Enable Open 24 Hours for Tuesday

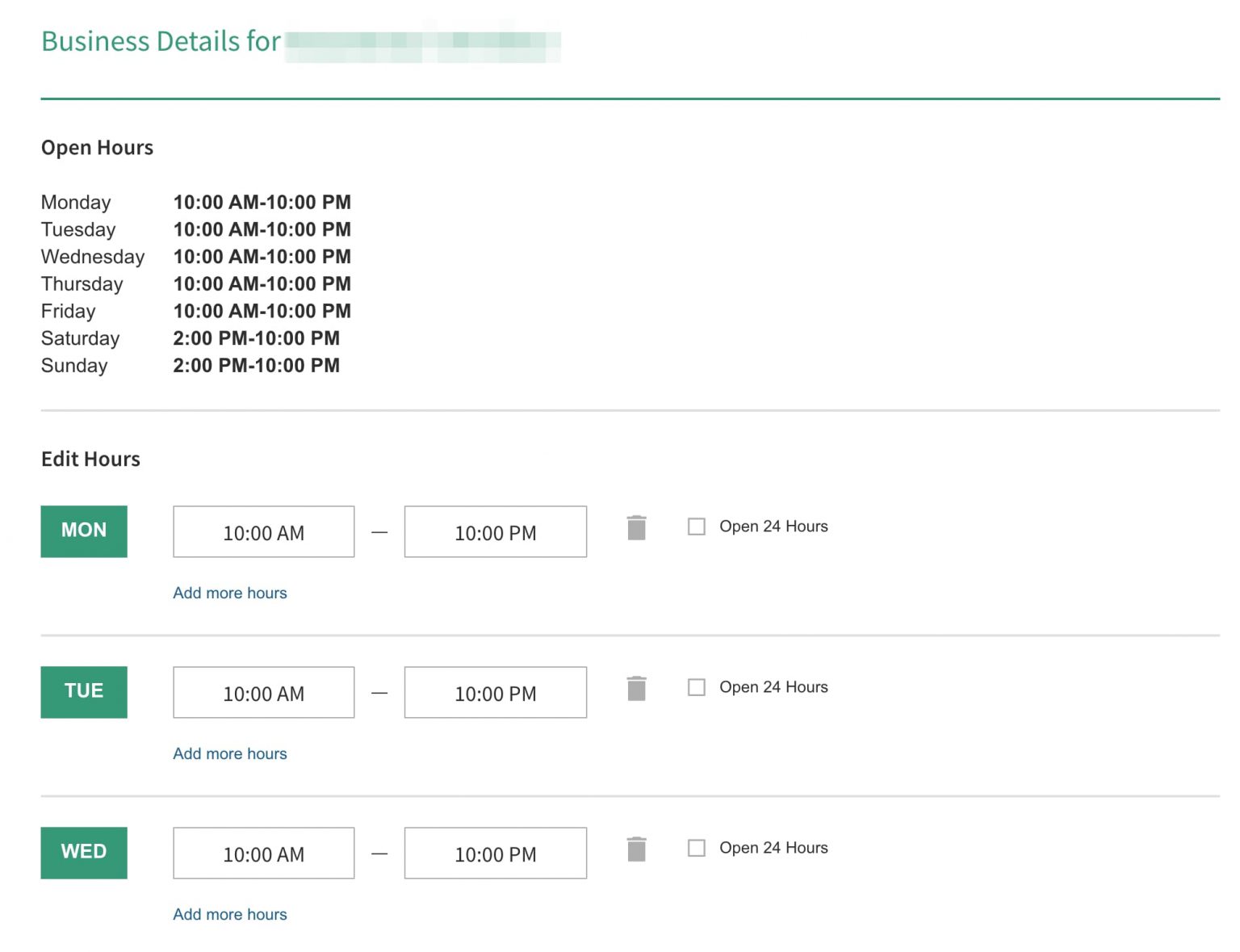[x=696, y=686]
